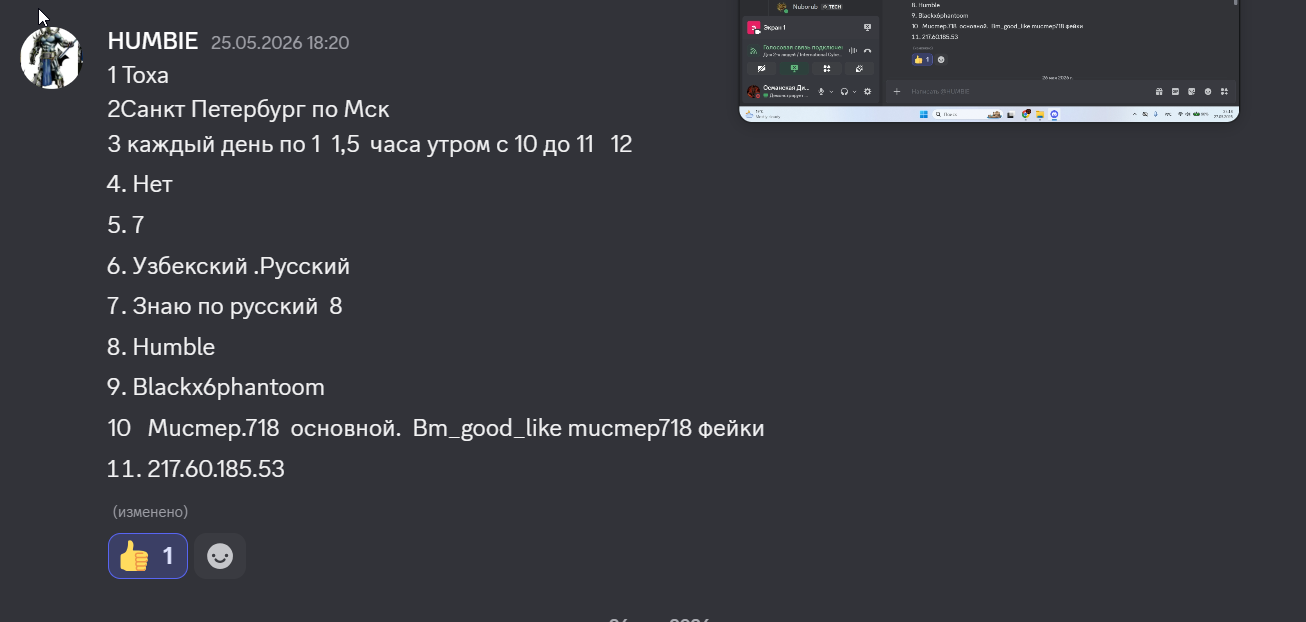Image resolution: width=1306 pixels, height=622 pixels.
Task: Click the 25.05.2026 18:20 message timestamp
Action: [x=280, y=43]
